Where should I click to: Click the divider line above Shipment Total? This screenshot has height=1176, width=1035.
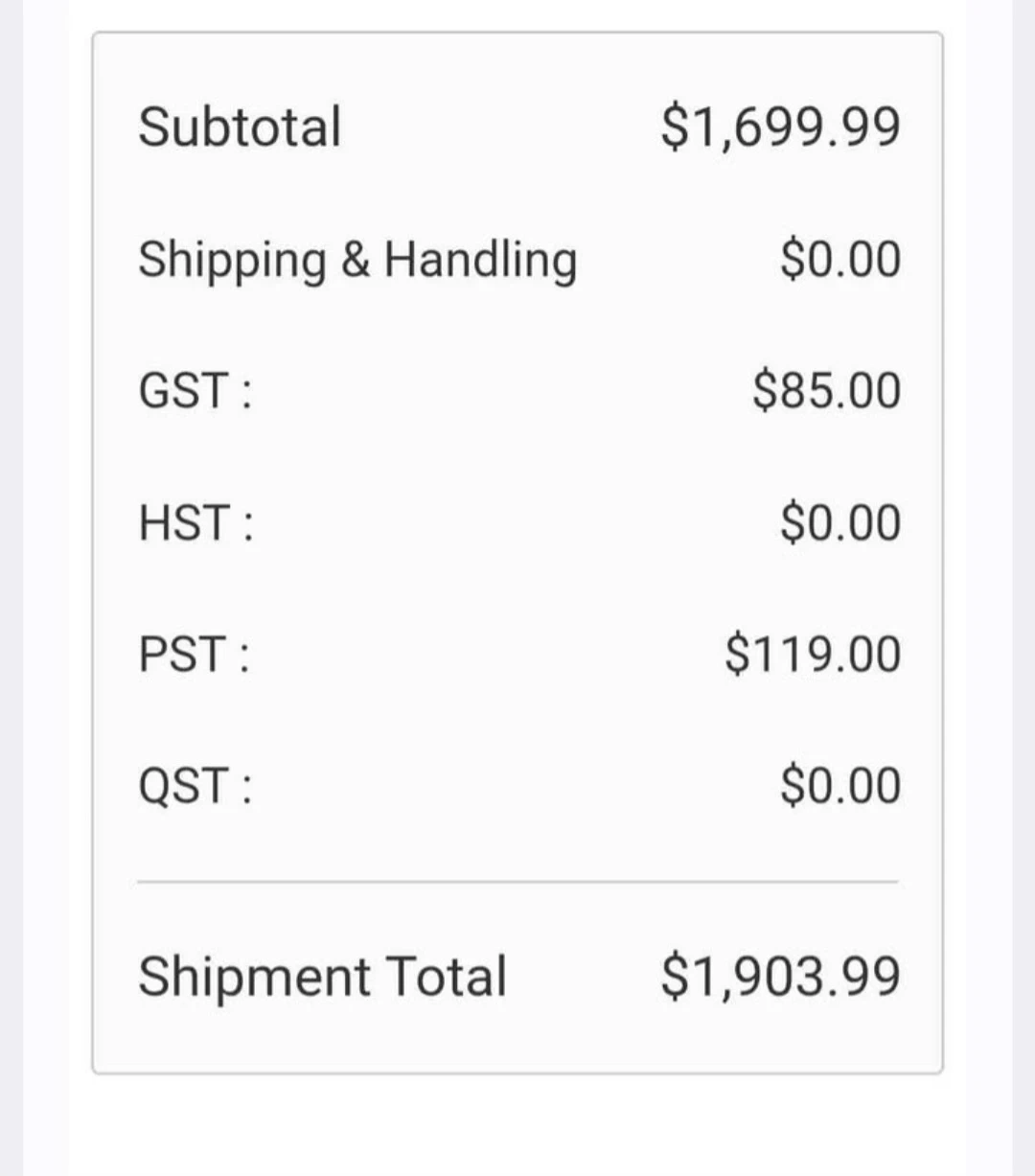tap(517, 882)
